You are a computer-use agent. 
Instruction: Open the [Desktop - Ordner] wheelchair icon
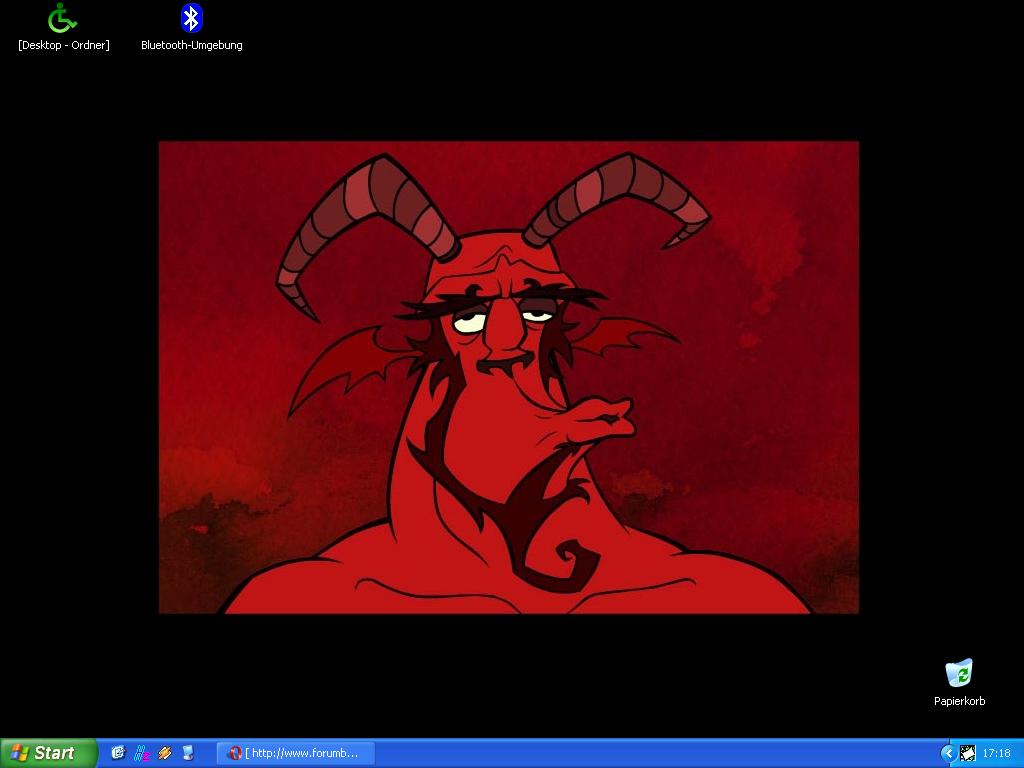(x=63, y=19)
